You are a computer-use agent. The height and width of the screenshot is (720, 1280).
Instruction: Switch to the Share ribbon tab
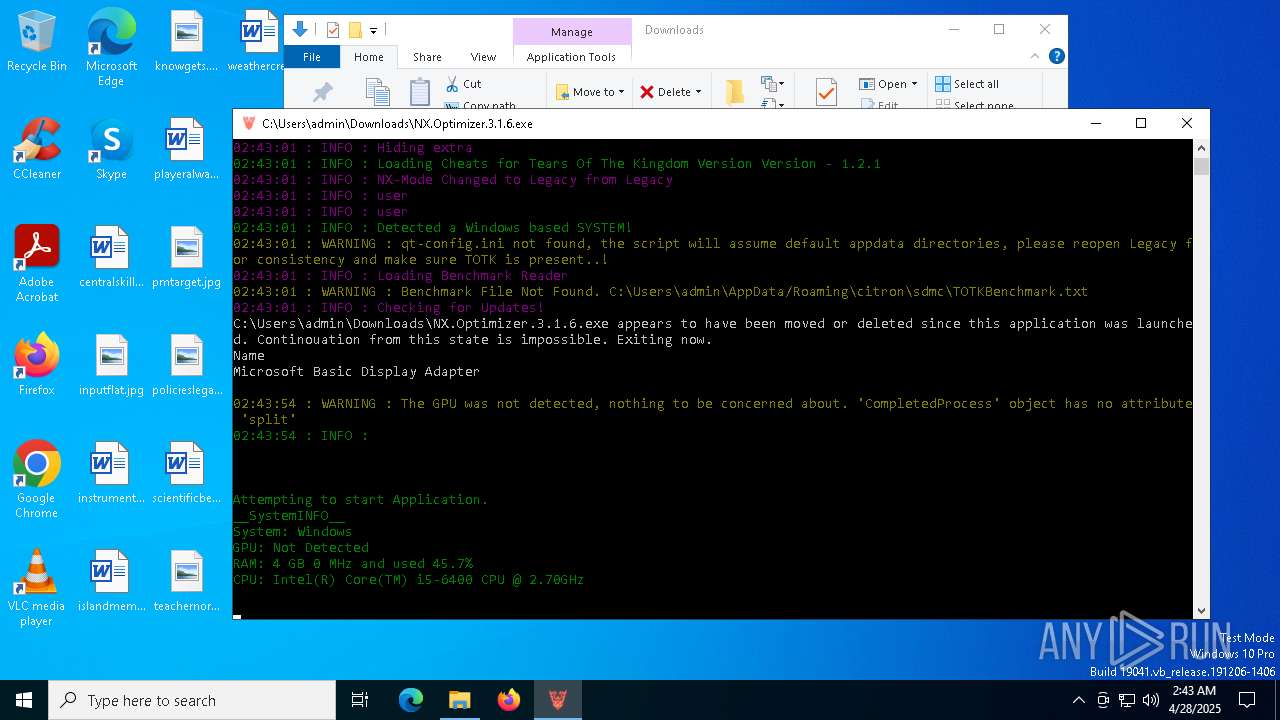pyautogui.click(x=427, y=57)
